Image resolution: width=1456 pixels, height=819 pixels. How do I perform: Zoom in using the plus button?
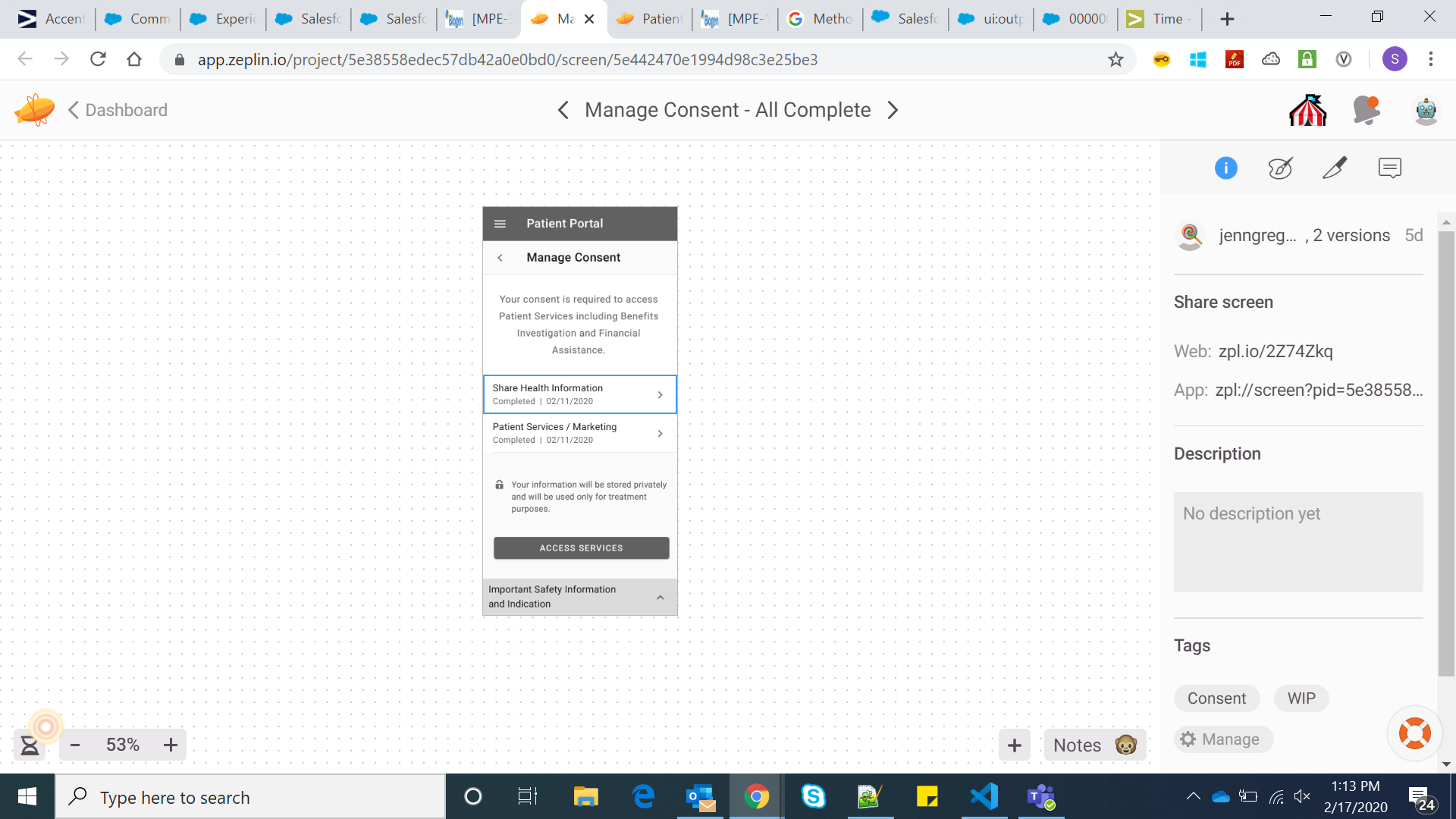[171, 745]
